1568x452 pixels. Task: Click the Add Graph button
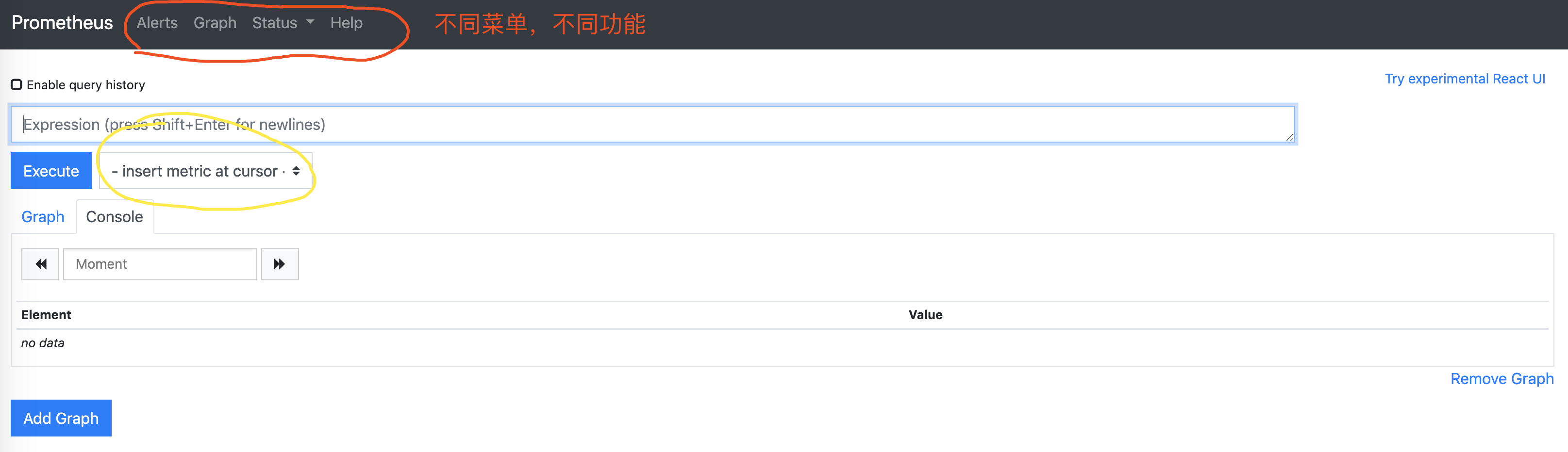61,418
